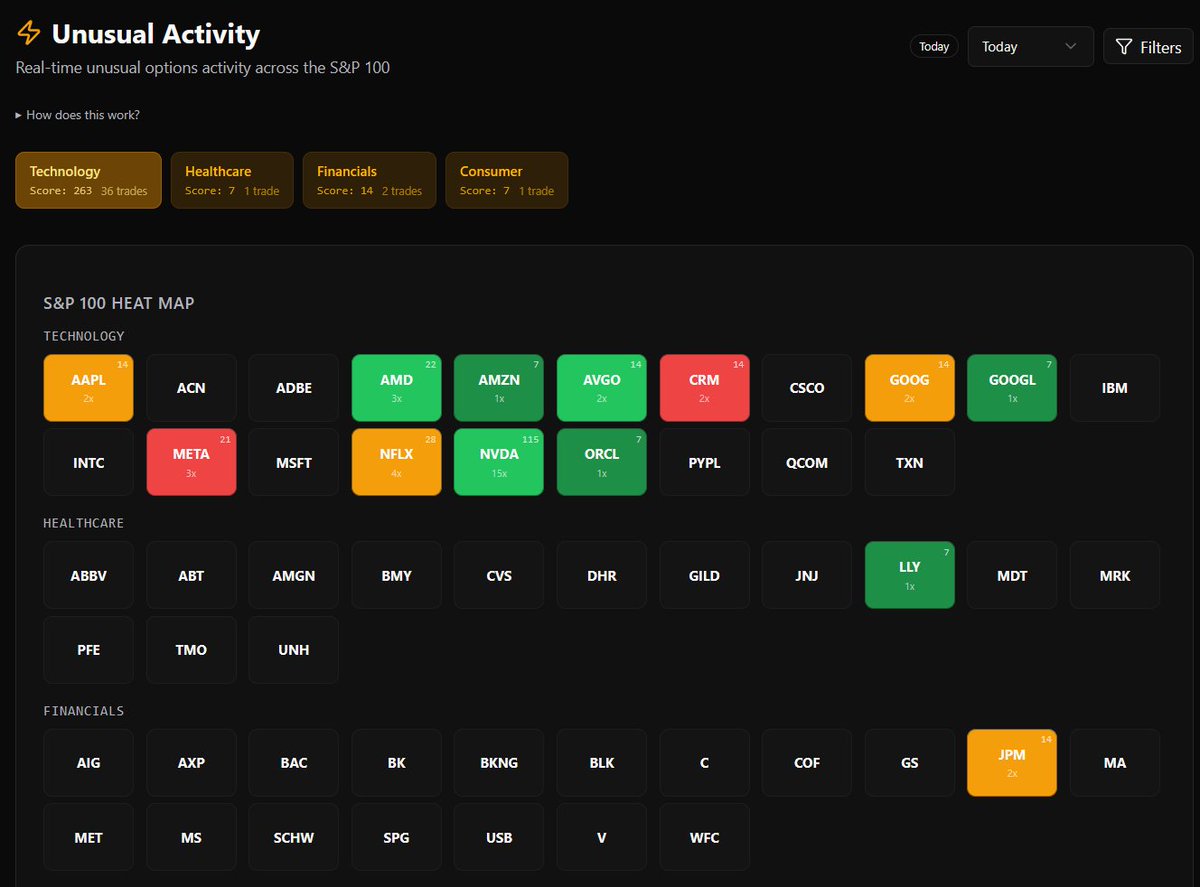Click the lightning bolt Unusual Activity icon
The image size is (1200, 887).
(x=29, y=34)
